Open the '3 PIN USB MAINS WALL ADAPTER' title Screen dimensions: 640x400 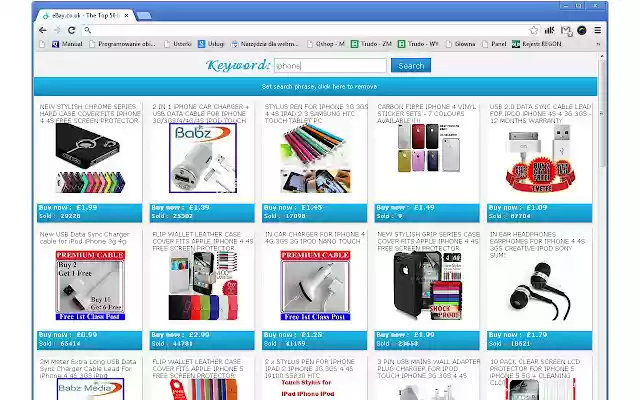tap(428, 368)
